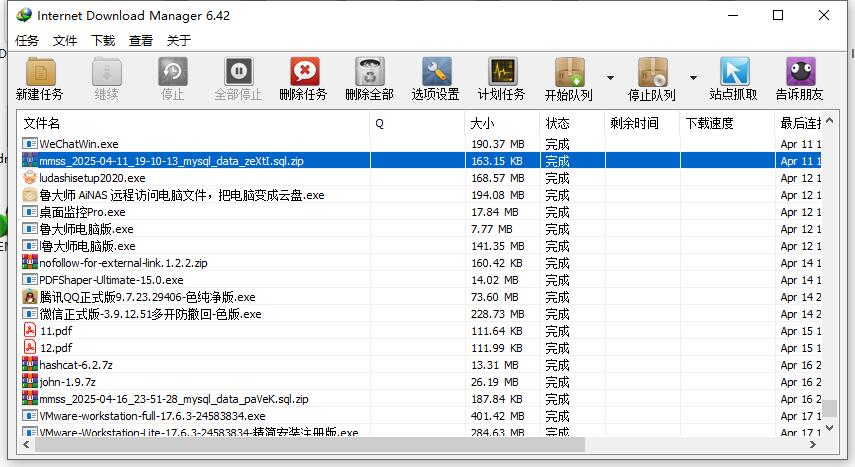Click the 12.pdf PDF icon

click(x=29, y=347)
